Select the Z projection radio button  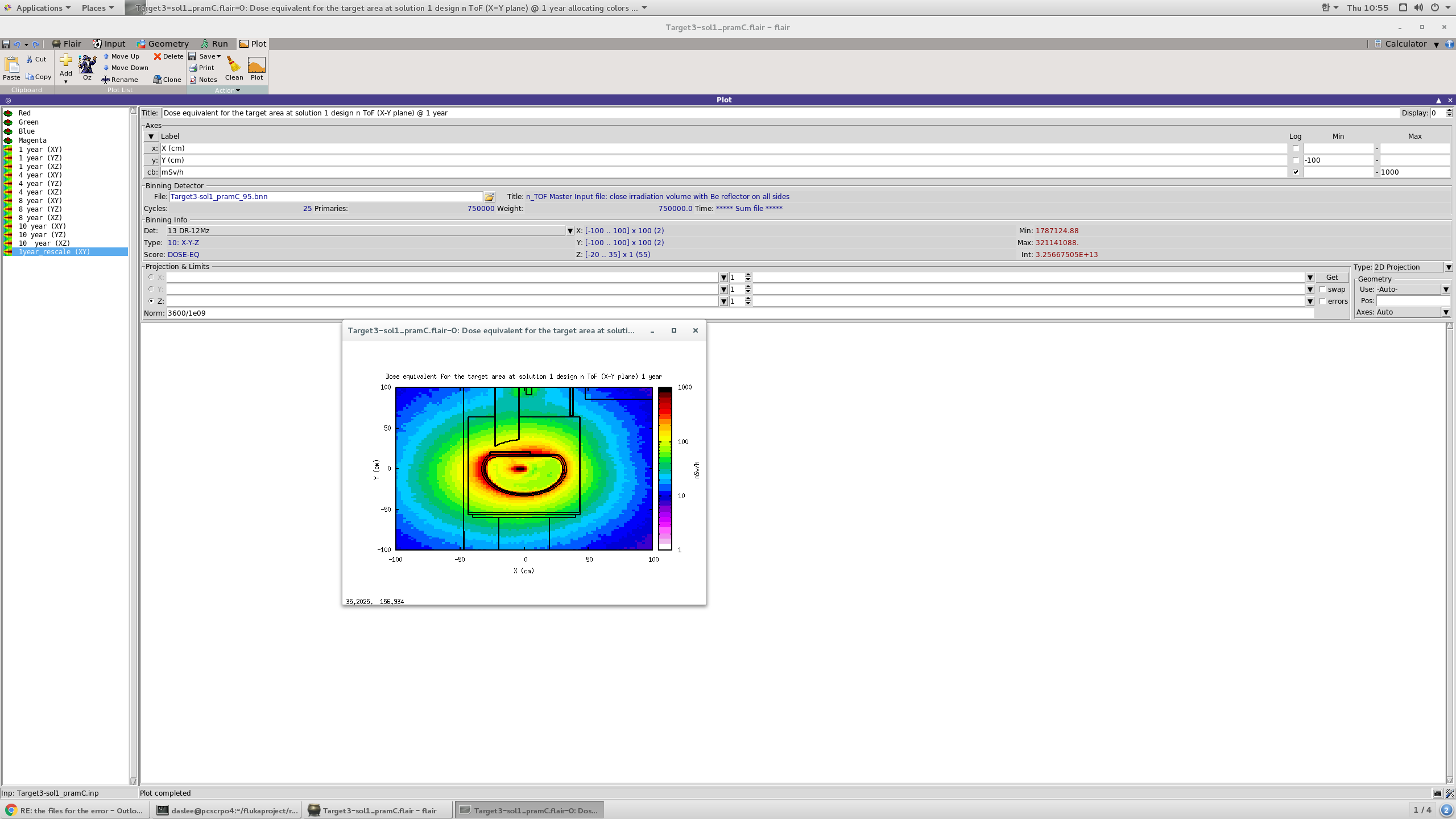[151, 301]
